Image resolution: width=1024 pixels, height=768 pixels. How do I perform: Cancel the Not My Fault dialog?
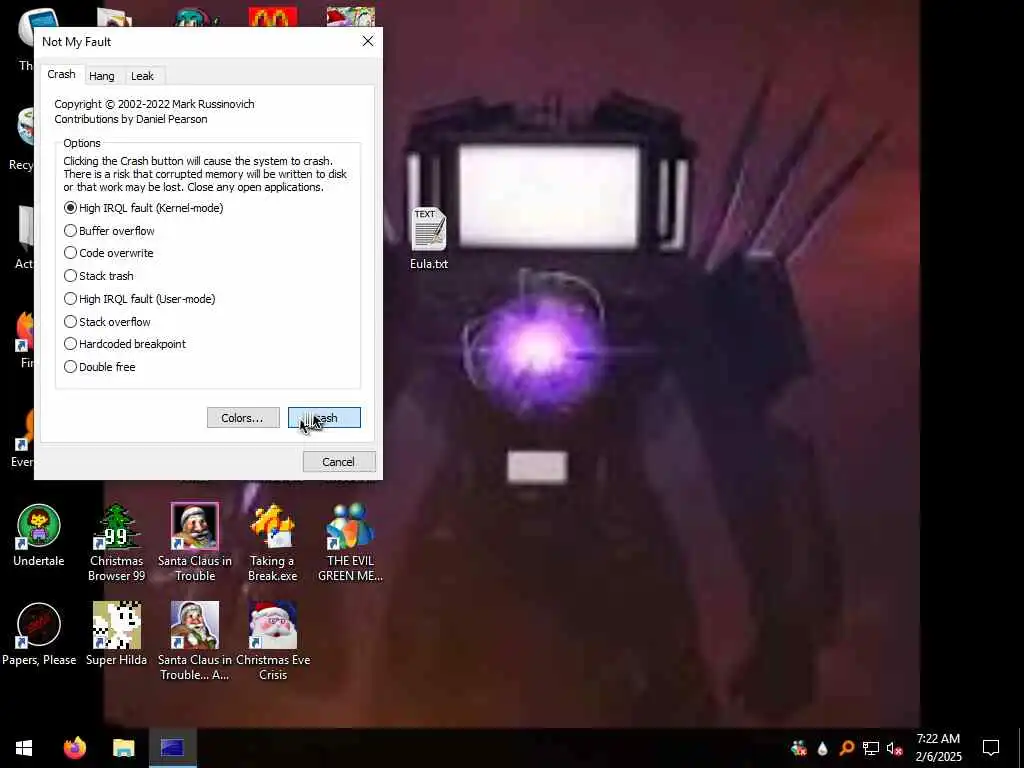[x=339, y=462]
